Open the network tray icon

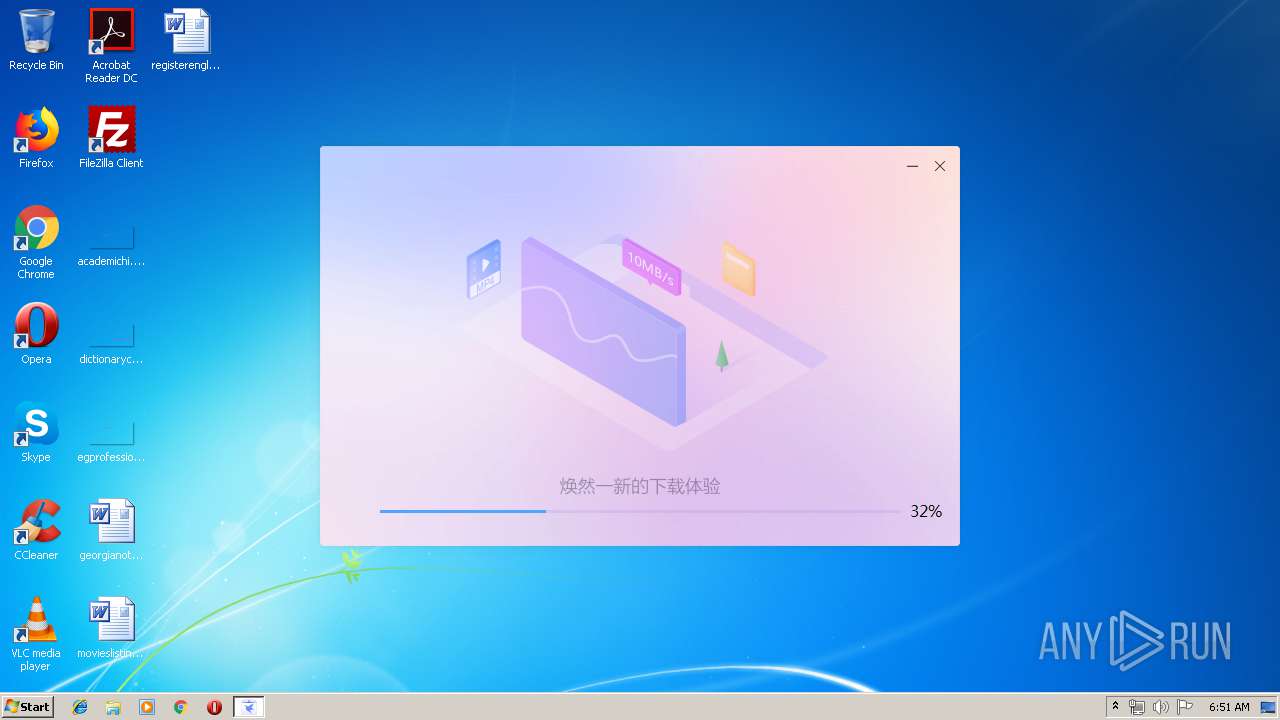[1137, 707]
